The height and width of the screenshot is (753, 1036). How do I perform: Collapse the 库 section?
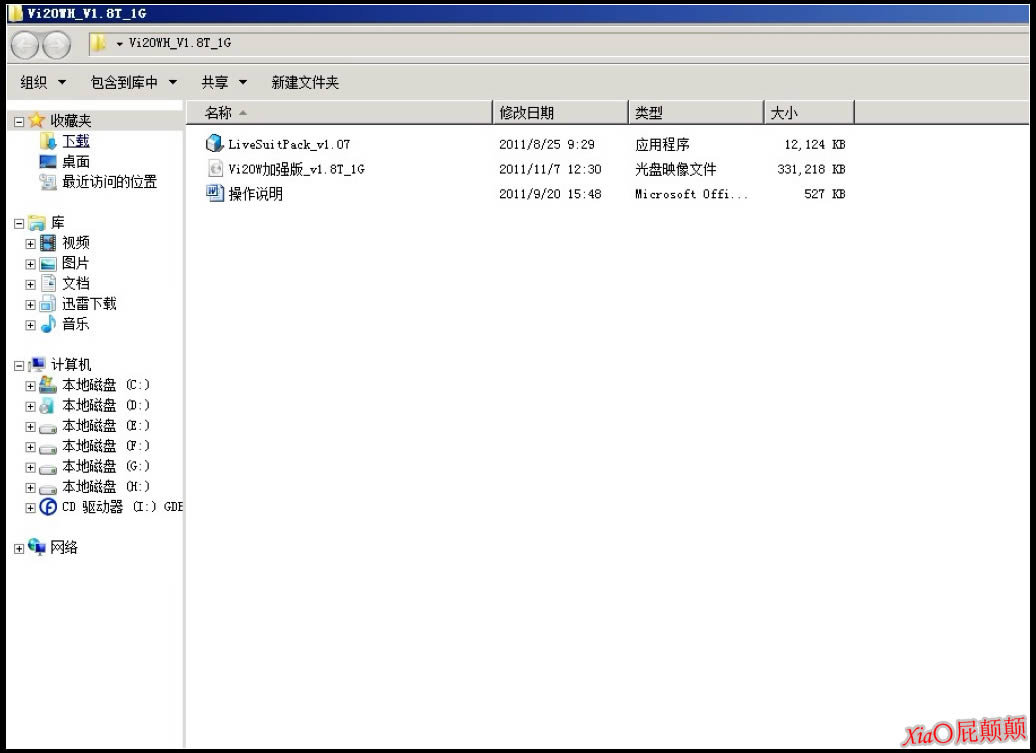[x=17, y=222]
